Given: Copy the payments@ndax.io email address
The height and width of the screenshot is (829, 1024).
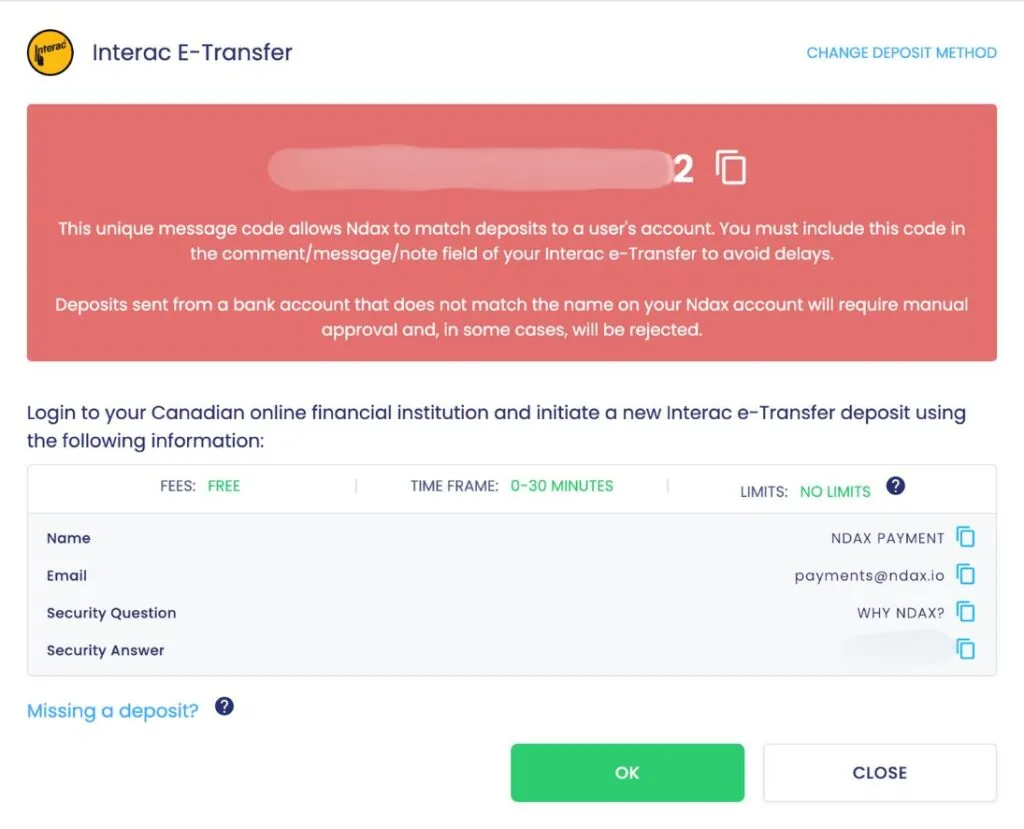Looking at the screenshot, I should click(965, 575).
